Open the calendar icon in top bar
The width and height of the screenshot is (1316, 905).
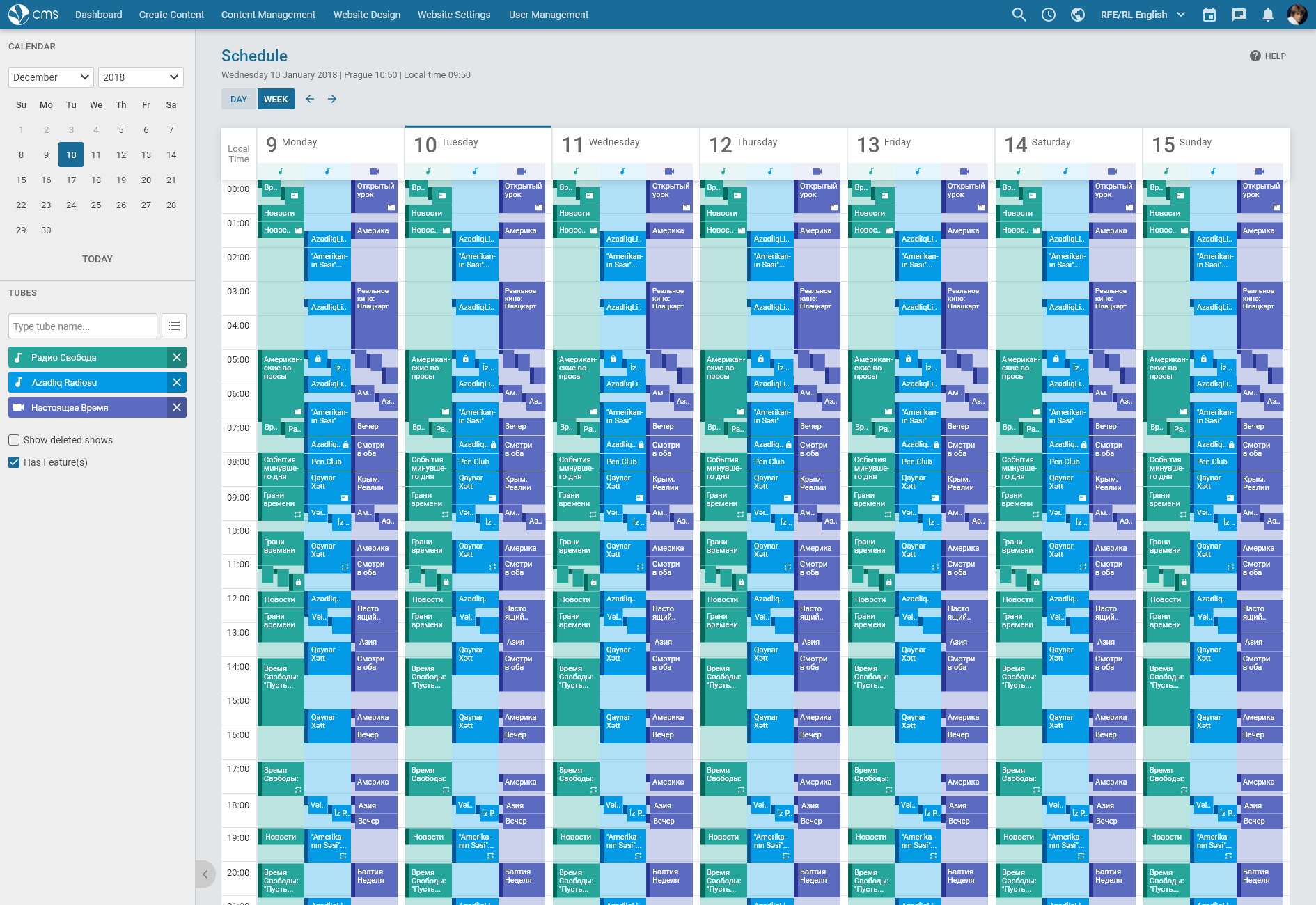1209,15
